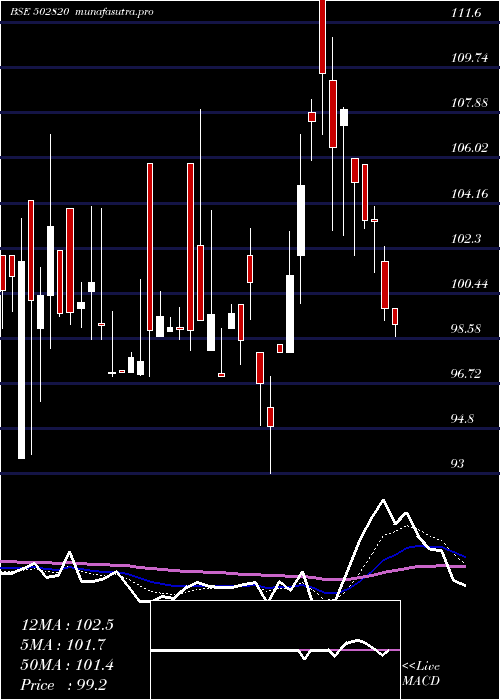Select the 104.16 price axis label
The image size is (500, 700).
point(470,194)
